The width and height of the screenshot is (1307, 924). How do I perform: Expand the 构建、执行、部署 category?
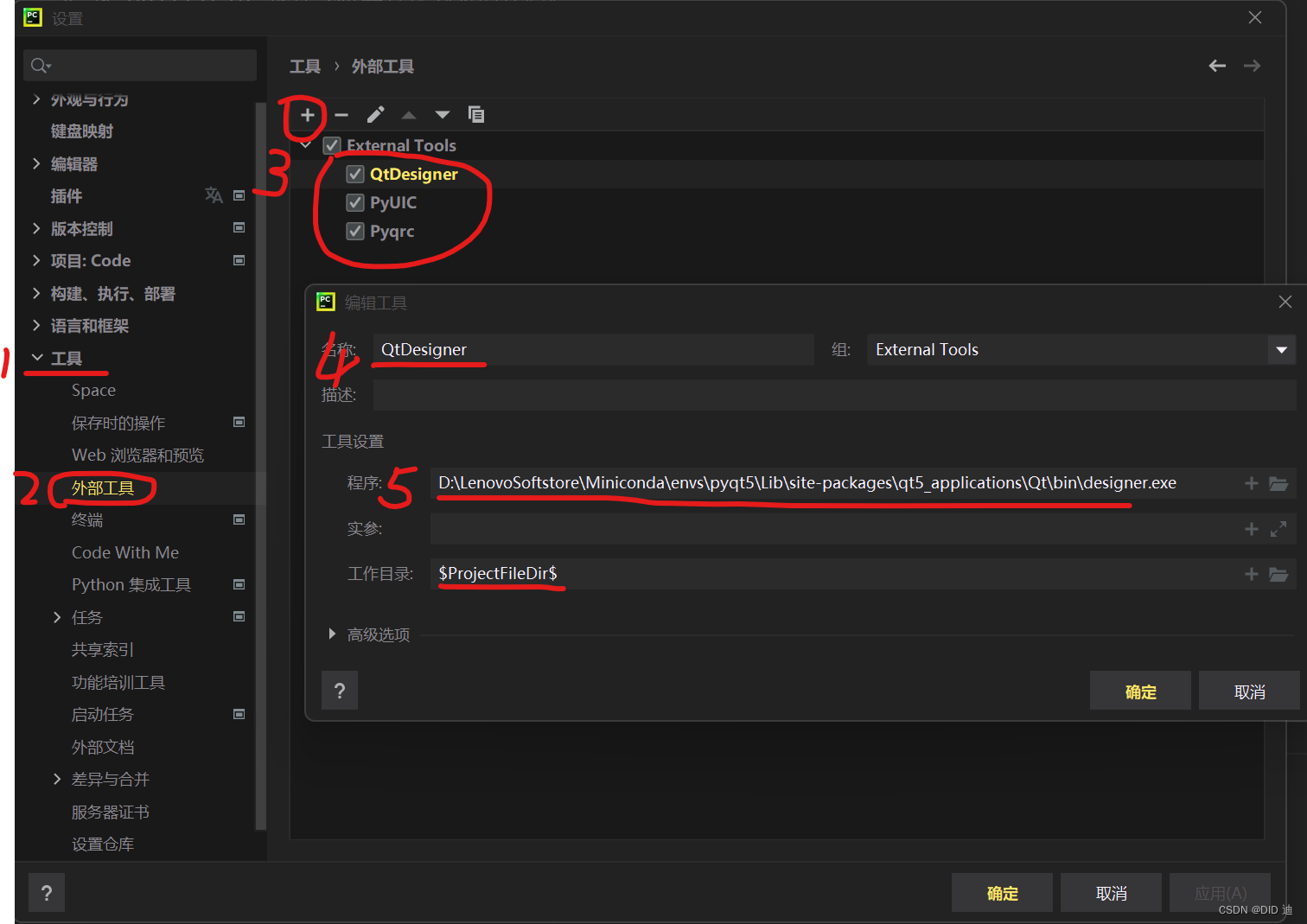coord(36,293)
